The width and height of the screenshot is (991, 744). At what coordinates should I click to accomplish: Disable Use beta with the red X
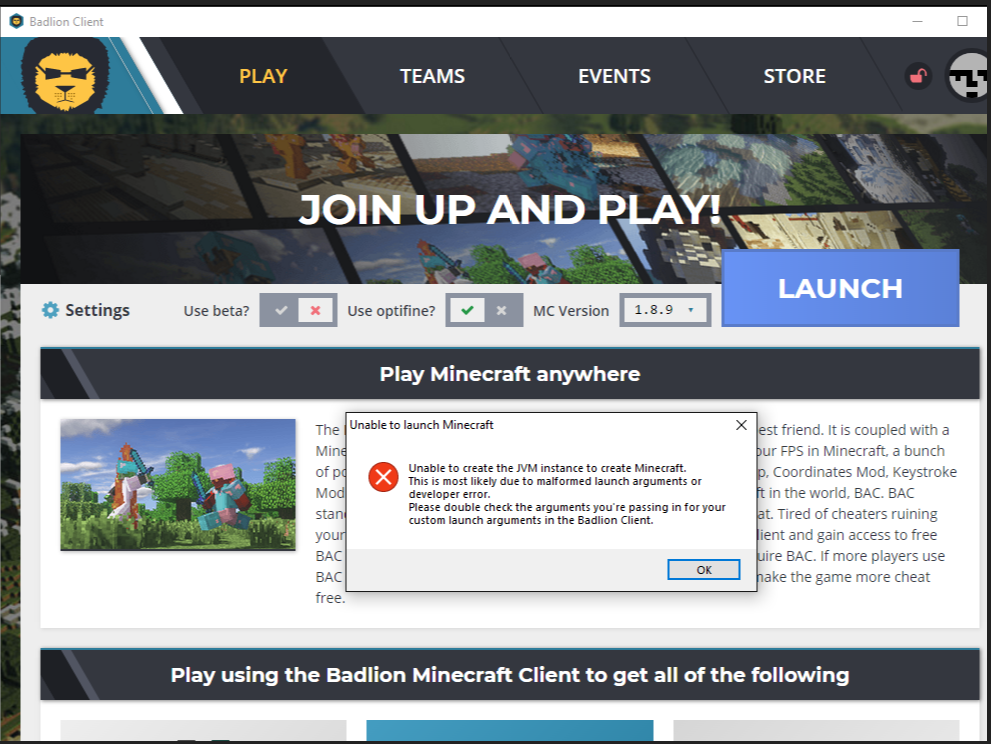click(x=315, y=310)
